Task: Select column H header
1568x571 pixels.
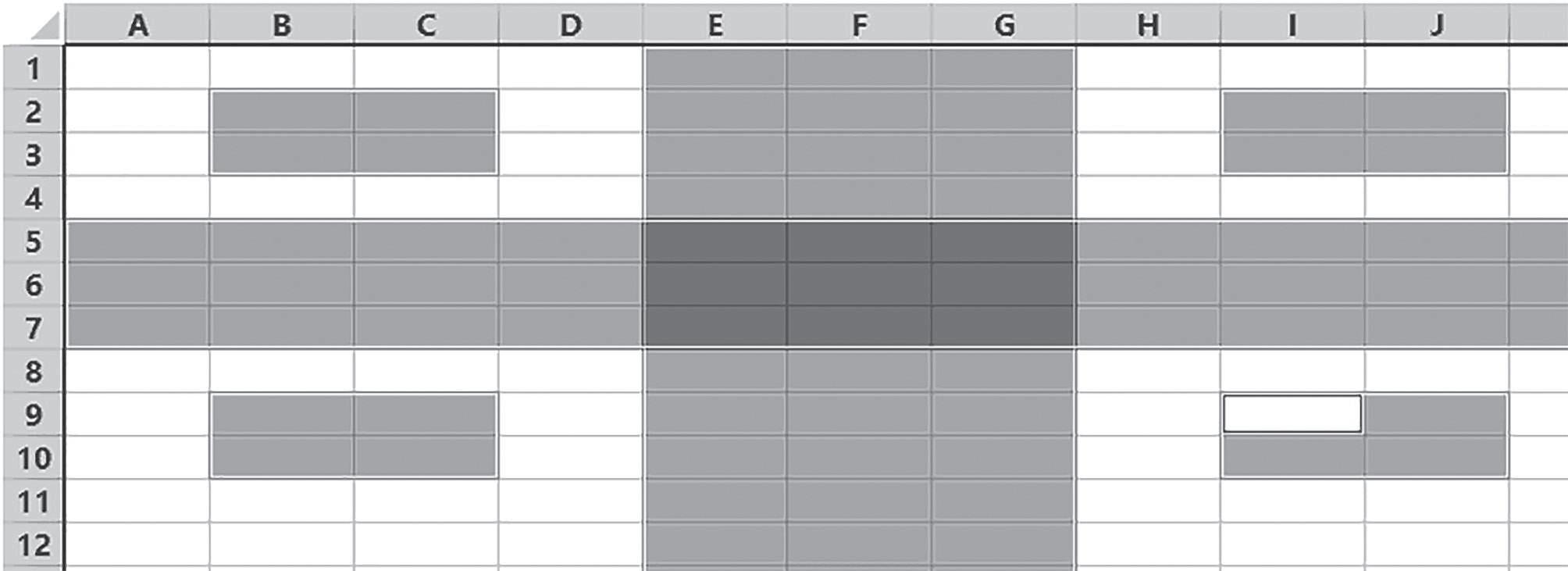Action: point(1148,25)
